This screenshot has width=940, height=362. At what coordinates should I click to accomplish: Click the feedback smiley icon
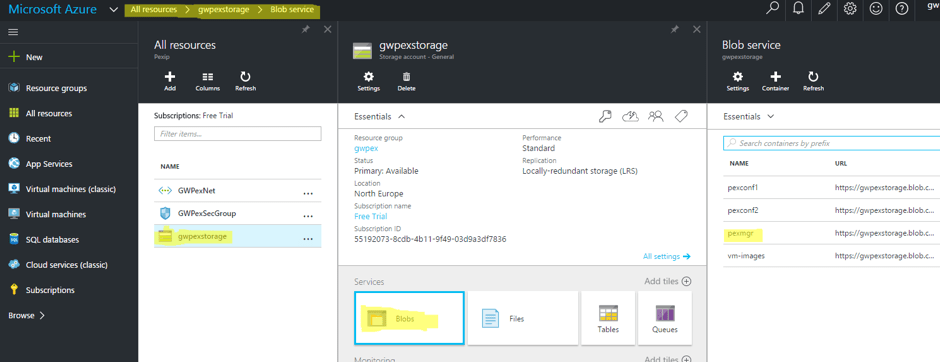pos(876,9)
